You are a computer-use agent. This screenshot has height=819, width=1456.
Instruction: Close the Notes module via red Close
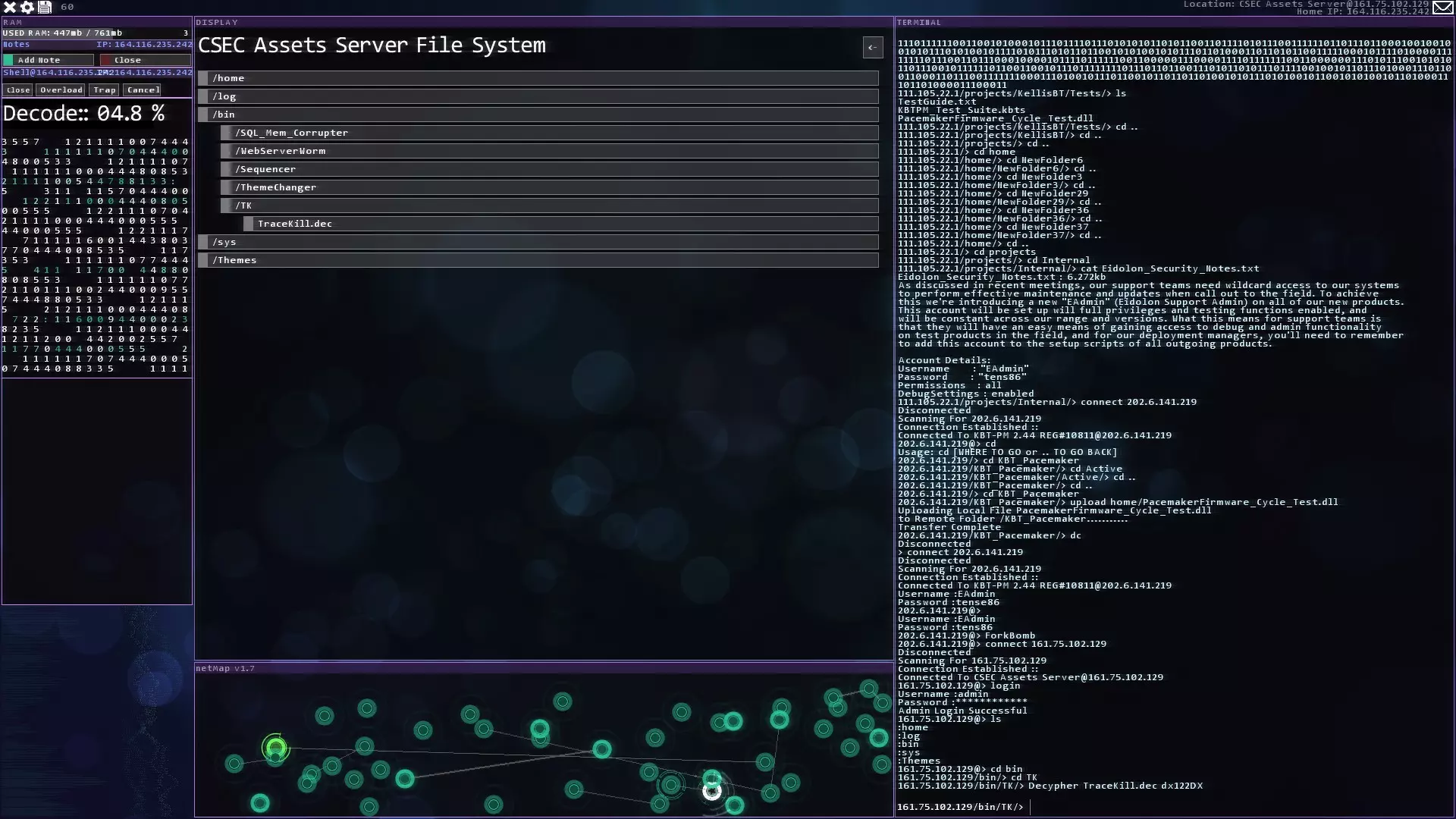tap(145, 60)
